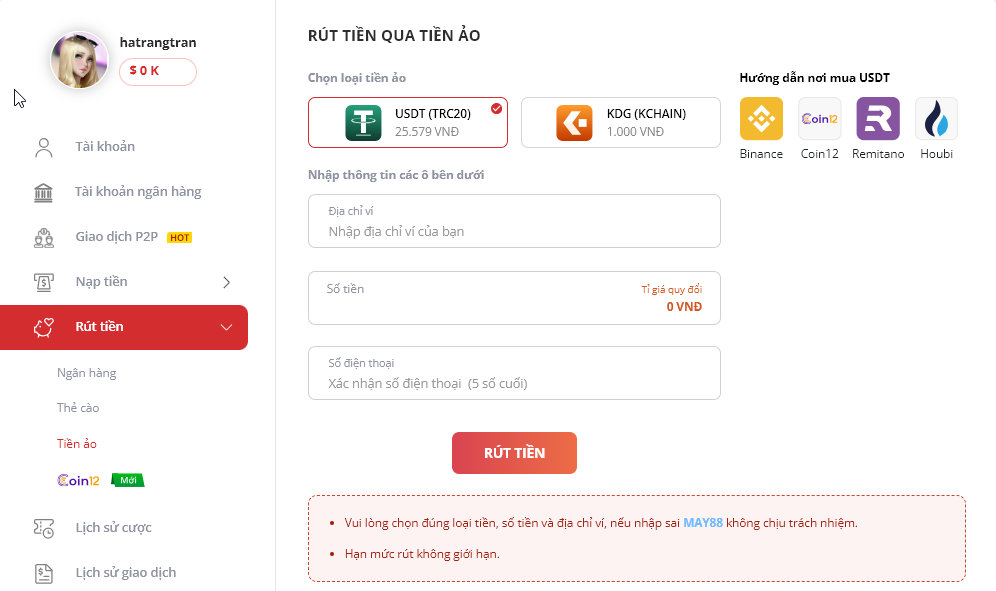This screenshot has height=591, width=996.
Task: Click the user profile avatar
Action: pos(80,60)
